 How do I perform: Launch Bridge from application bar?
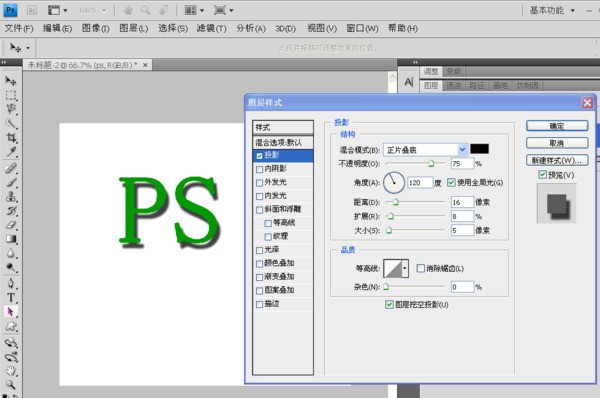(x=32, y=10)
